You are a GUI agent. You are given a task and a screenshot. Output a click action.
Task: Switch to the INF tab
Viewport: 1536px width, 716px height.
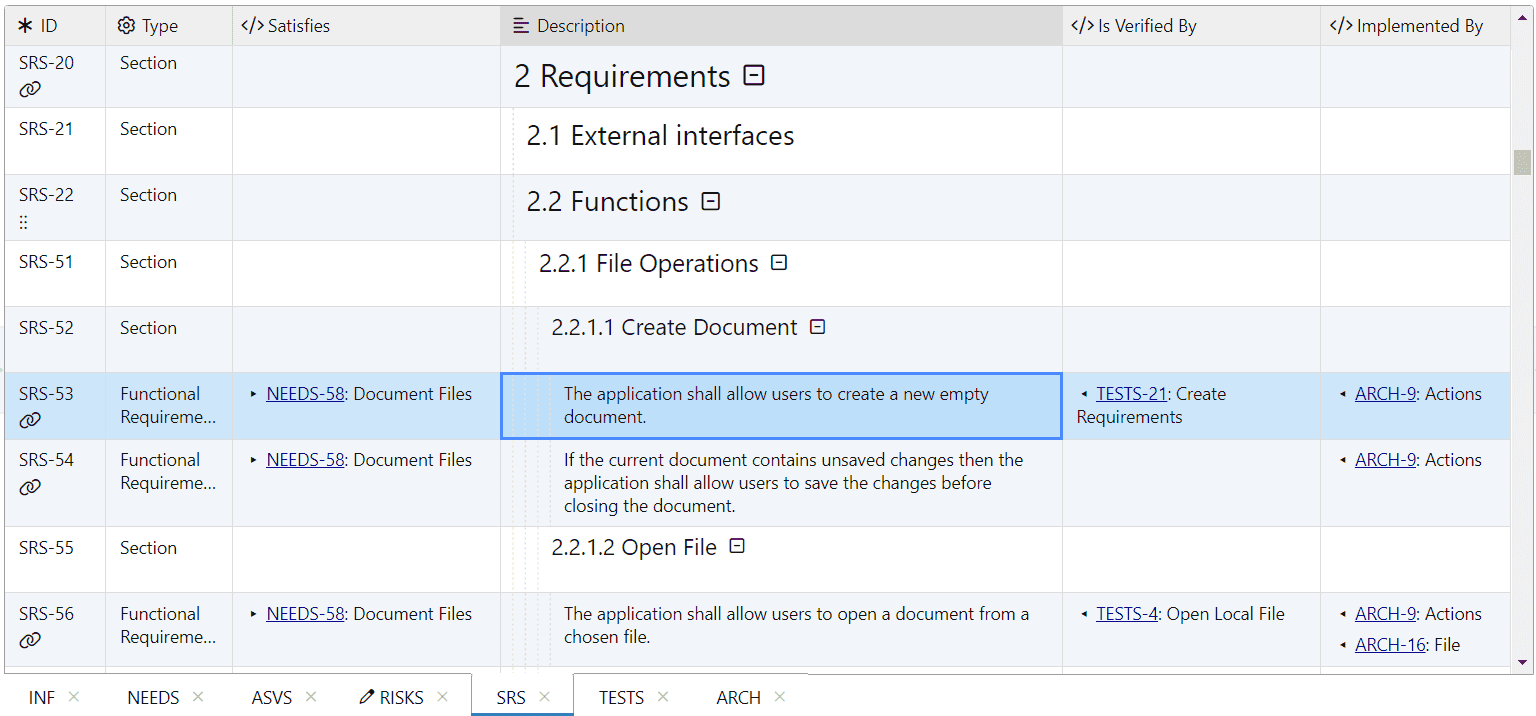click(x=42, y=698)
